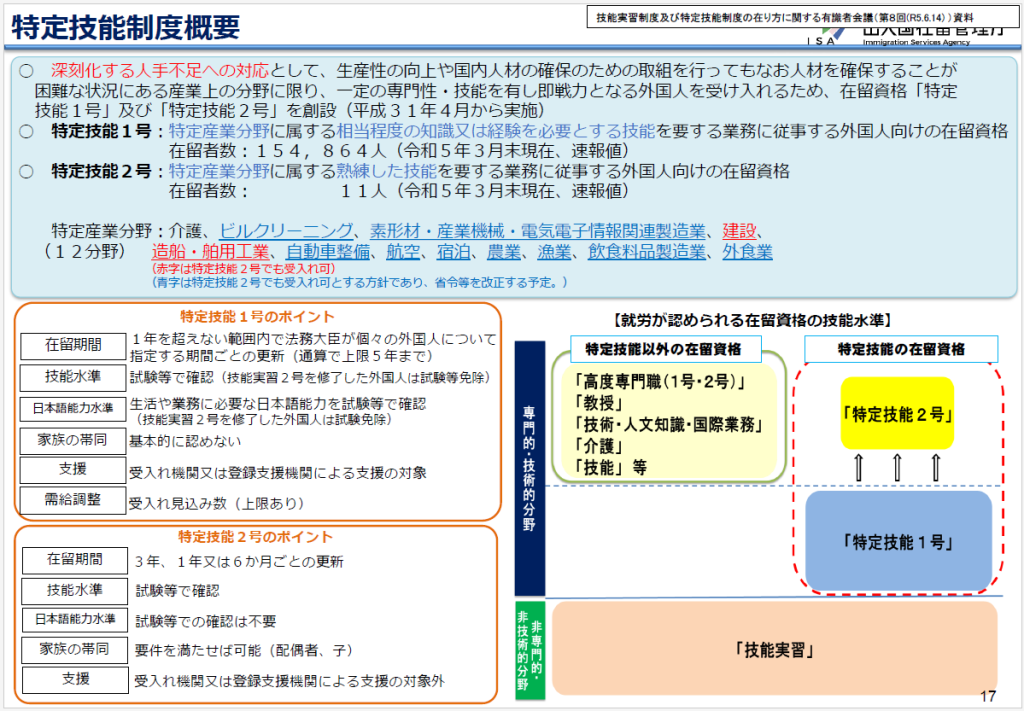Click the 特定技能の在留資格 header box

coord(901,349)
